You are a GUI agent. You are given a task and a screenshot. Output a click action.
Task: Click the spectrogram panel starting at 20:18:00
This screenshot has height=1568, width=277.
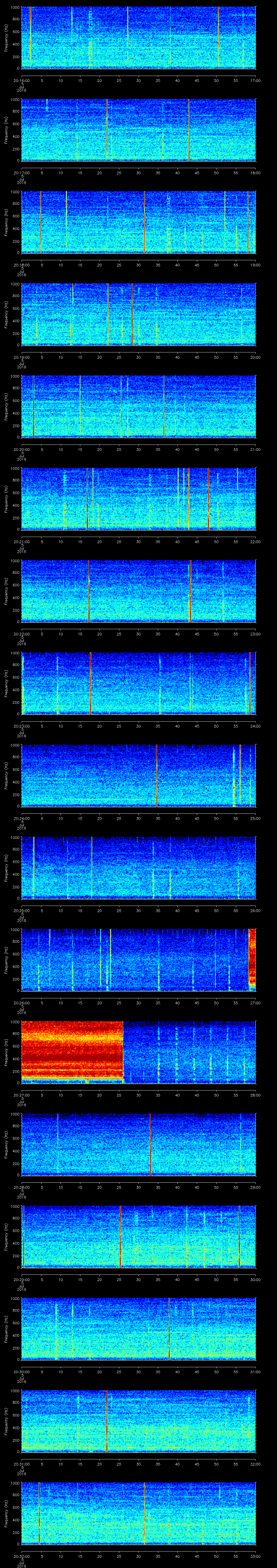click(x=138, y=222)
